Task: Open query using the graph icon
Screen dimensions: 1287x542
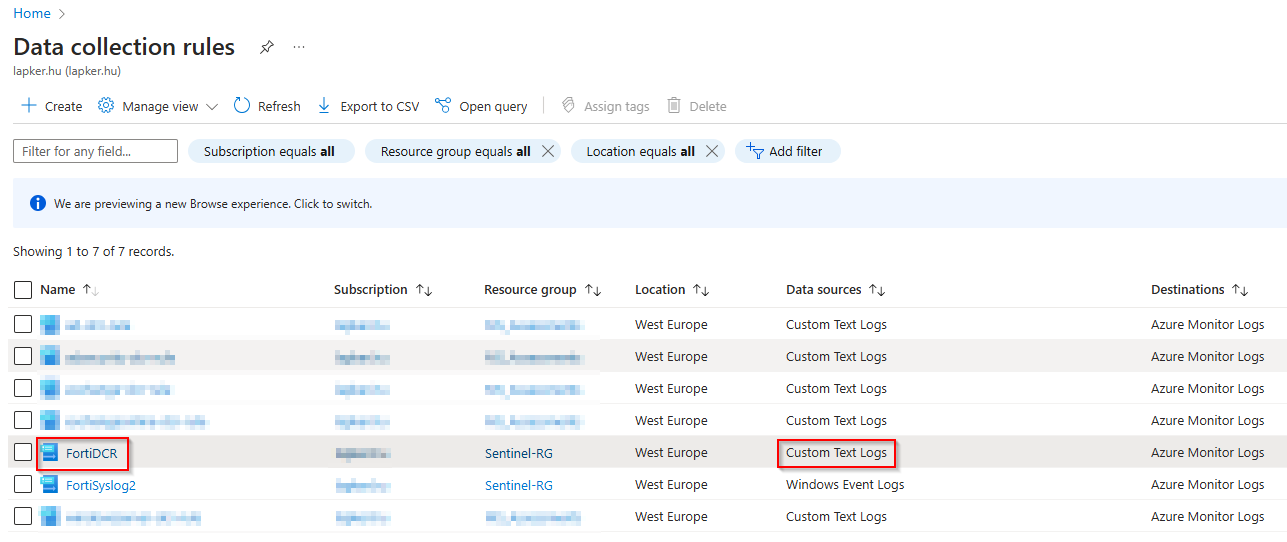Action: pyautogui.click(x=443, y=106)
